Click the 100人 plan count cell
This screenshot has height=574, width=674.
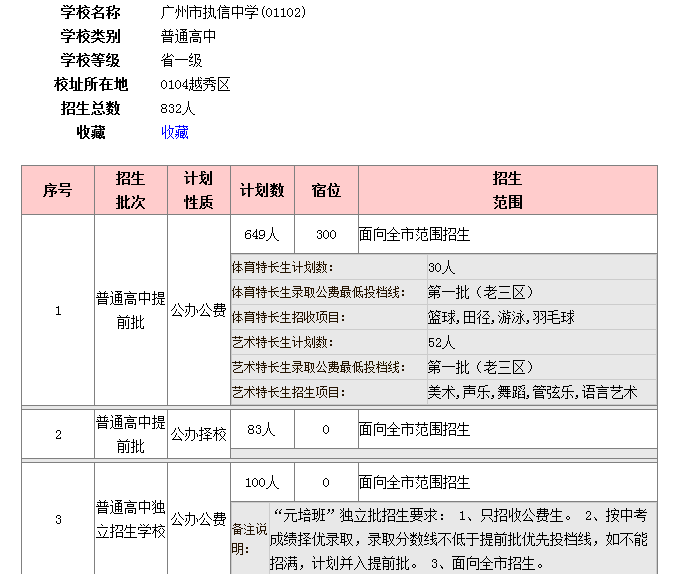(x=262, y=482)
